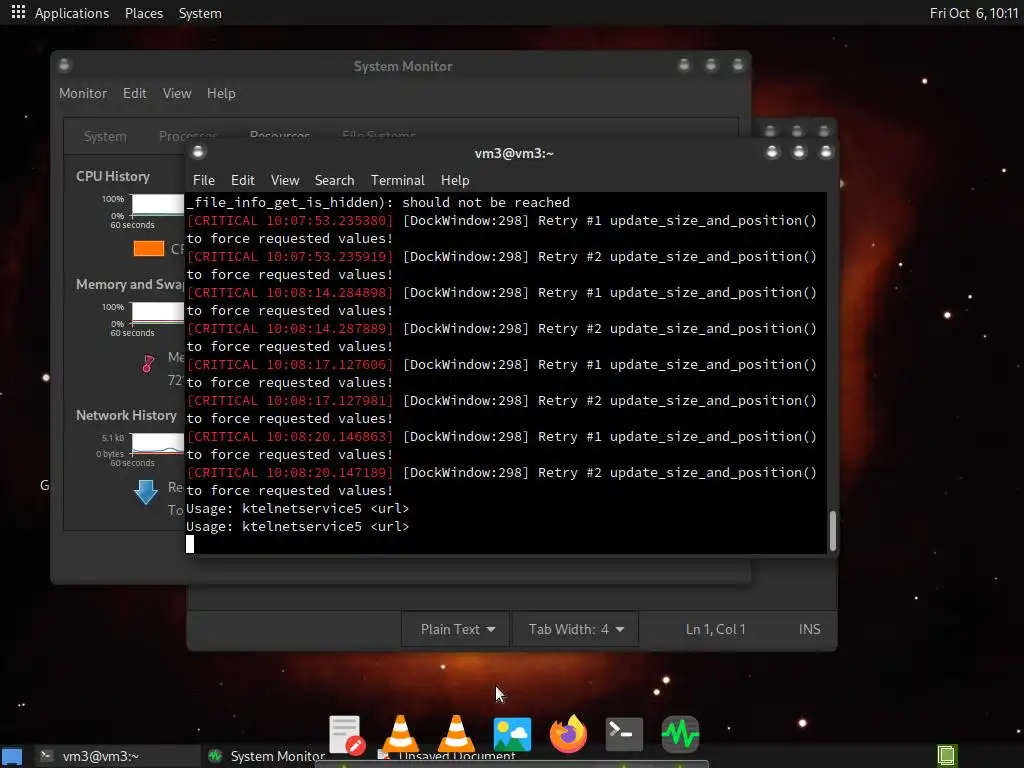Screen dimensions: 1024x768
Task: Click the green workspace icon in taskbar
Action: point(947,756)
